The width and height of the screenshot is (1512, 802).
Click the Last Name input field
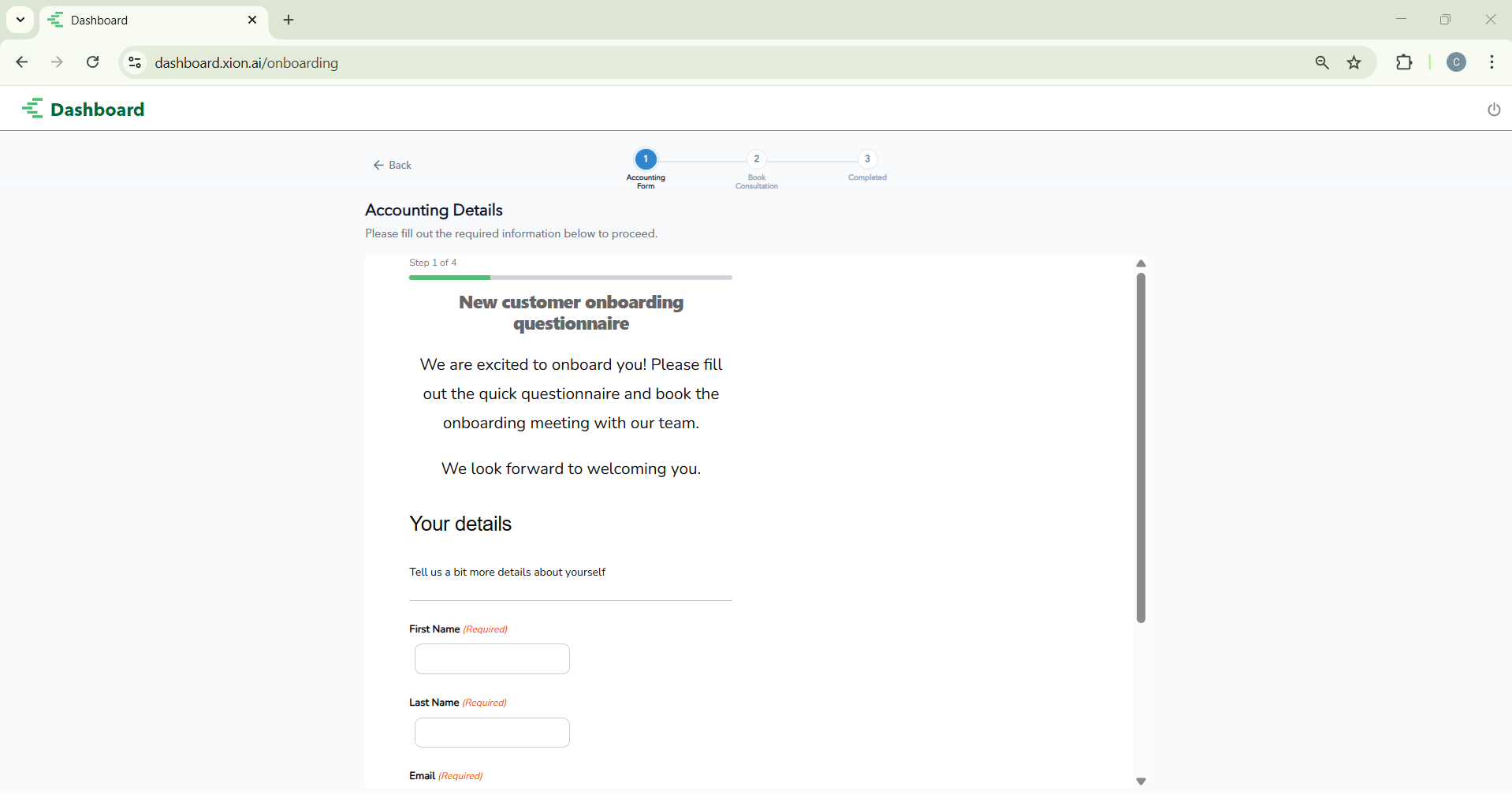point(492,733)
